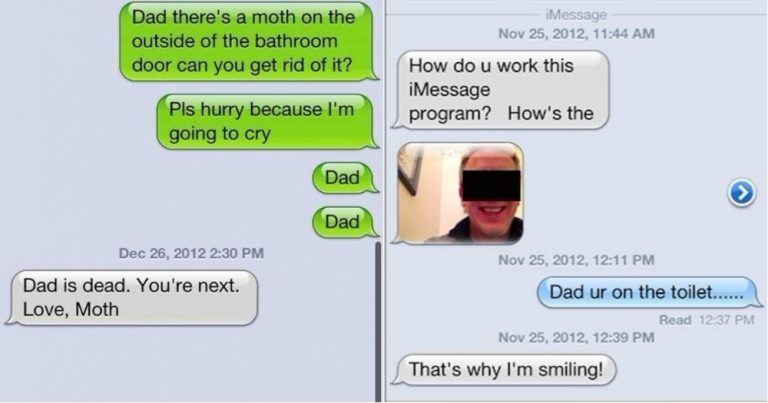Tap the word 'Moth' in the gray bubble
This screenshot has width=768, height=403.
(x=97, y=309)
